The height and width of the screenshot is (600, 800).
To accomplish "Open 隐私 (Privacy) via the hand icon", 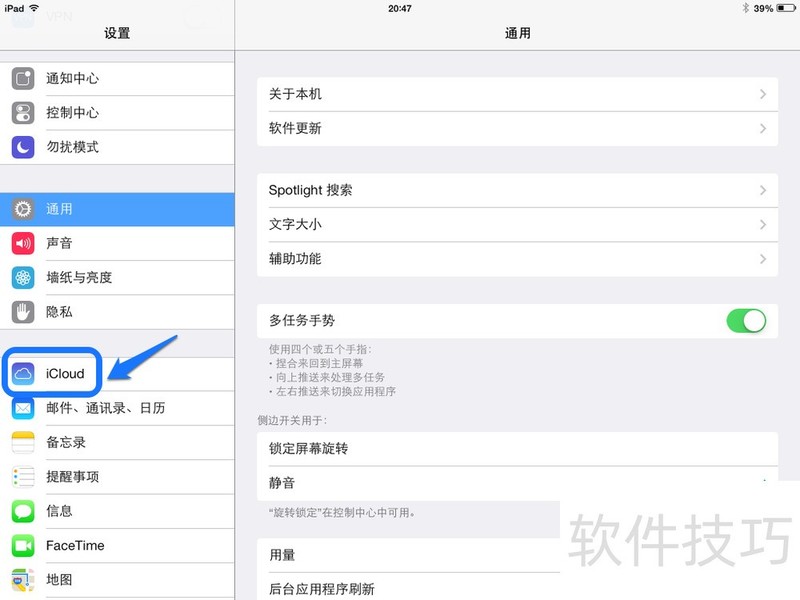I will click(22, 312).
